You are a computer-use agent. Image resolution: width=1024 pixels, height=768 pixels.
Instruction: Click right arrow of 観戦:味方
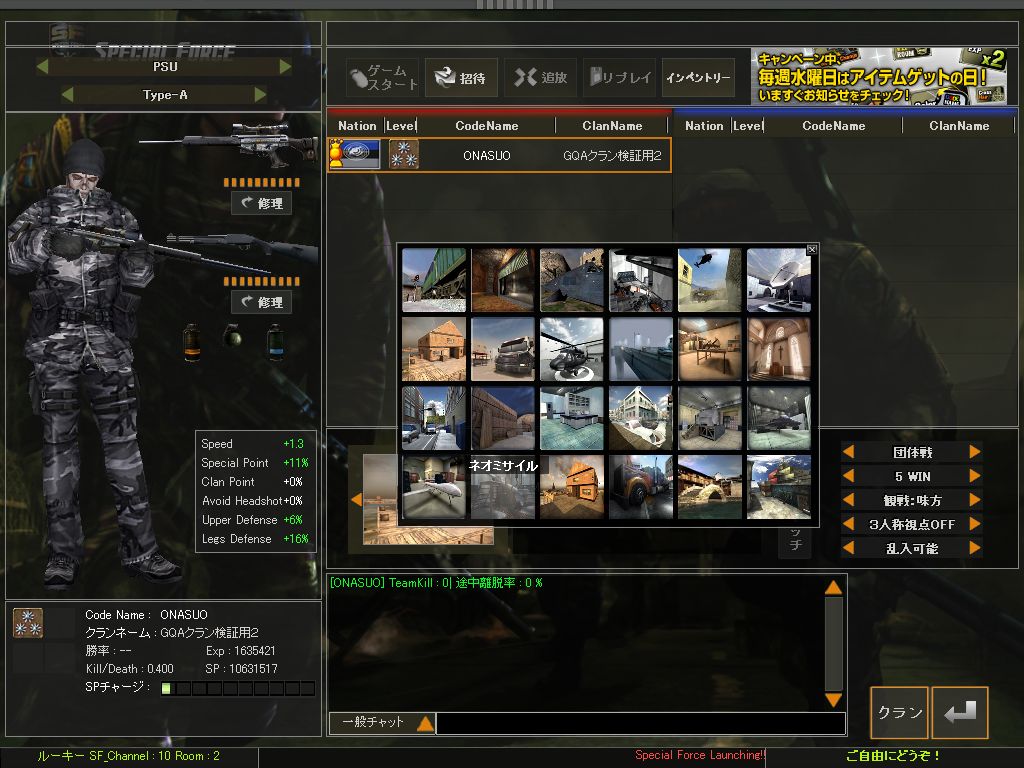click(x=975, y=500)
